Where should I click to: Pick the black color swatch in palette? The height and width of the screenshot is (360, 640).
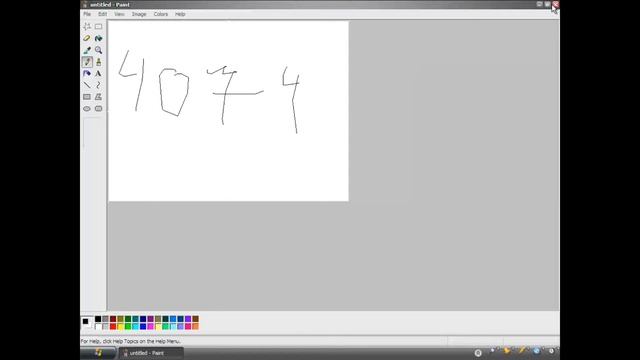coord(98,319)
